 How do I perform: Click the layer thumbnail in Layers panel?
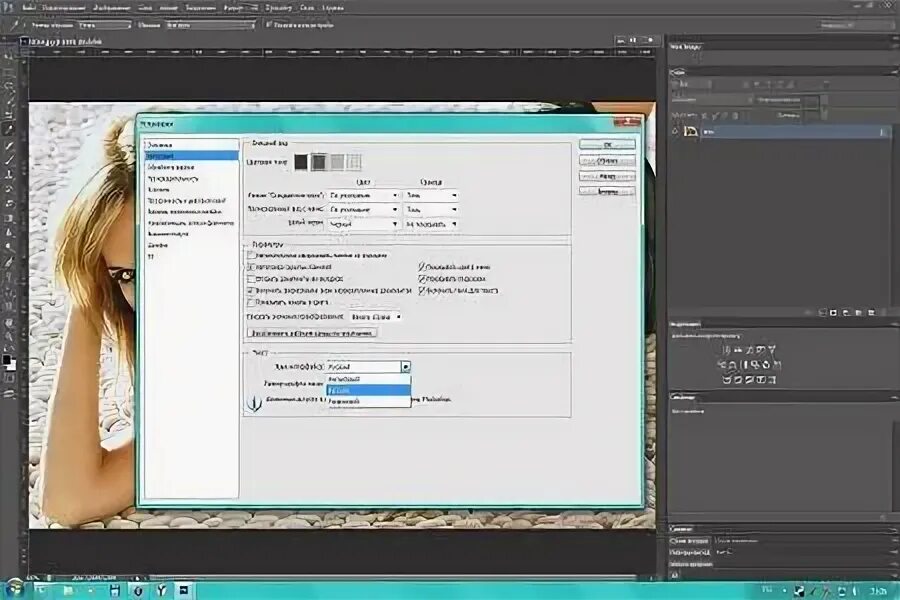(x=690, y=131)
